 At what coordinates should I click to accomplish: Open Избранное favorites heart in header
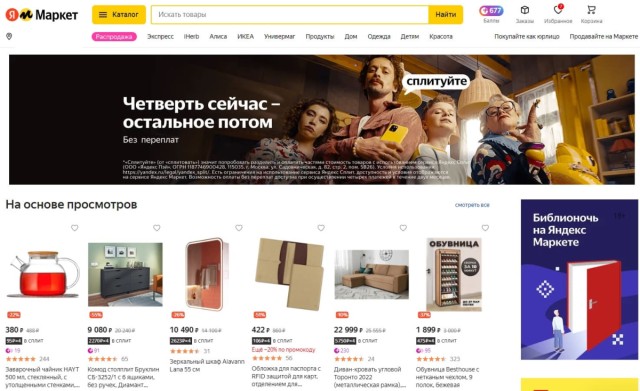(x=558, y=14)
